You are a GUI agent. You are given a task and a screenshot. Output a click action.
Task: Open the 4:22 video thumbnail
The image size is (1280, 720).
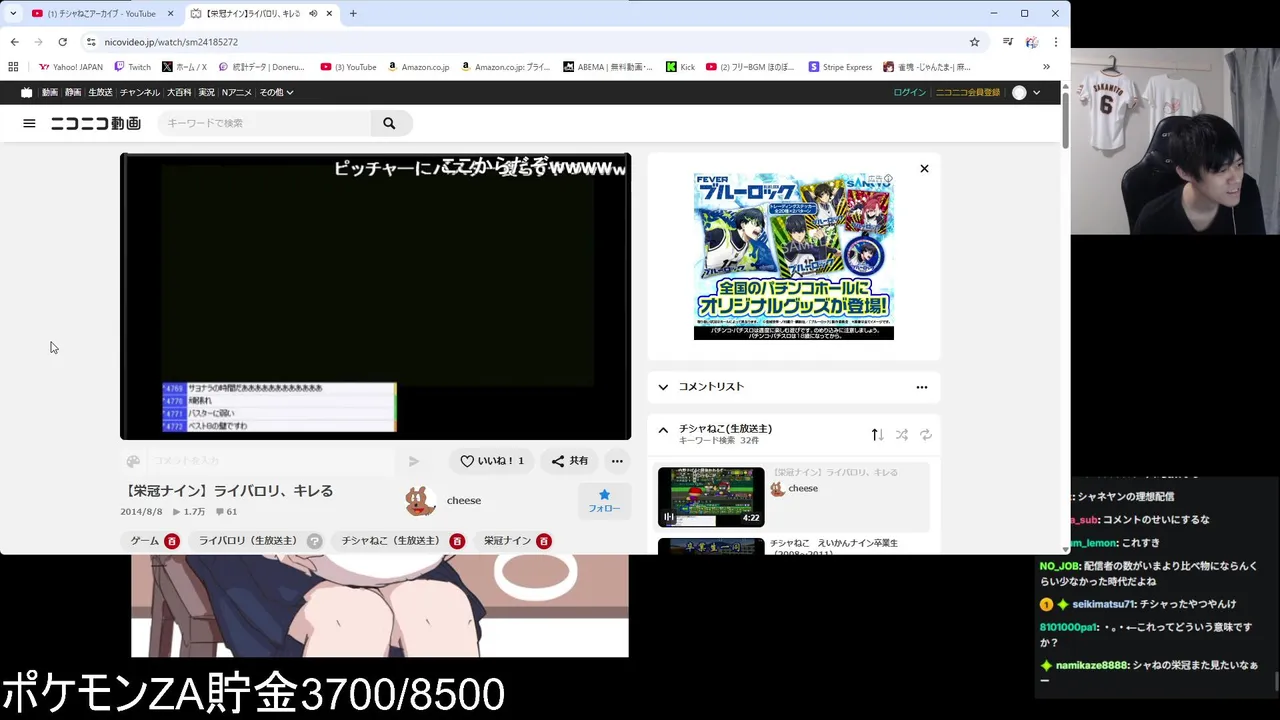tap(711, 497)
